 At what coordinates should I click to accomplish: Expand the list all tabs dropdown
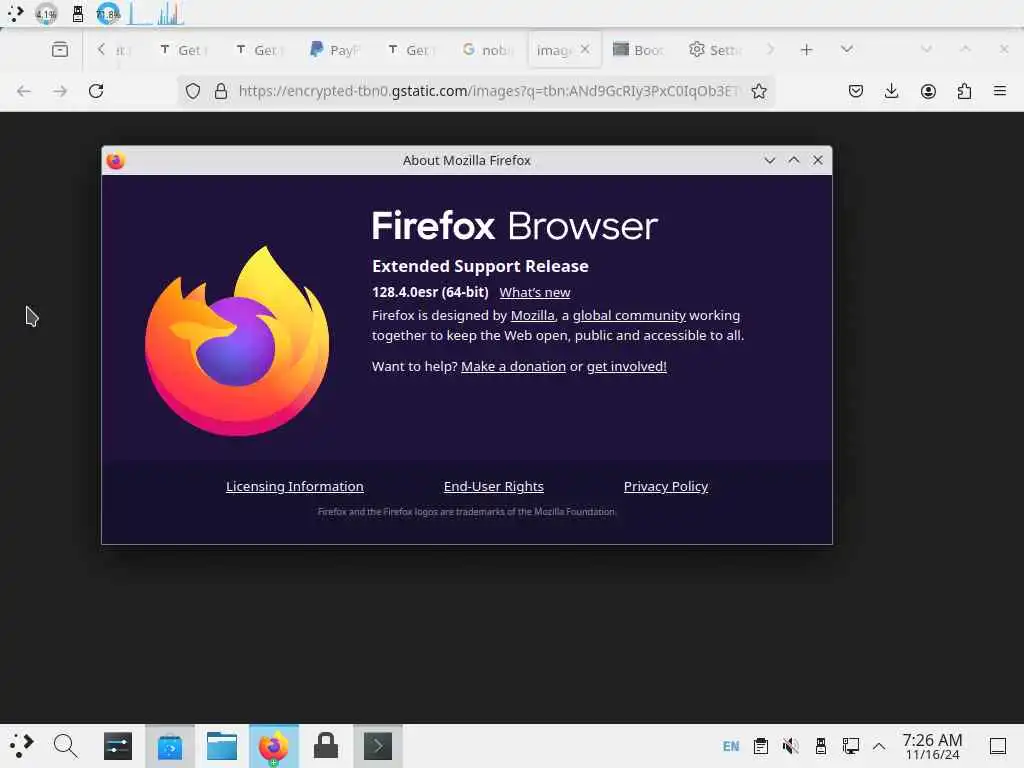[847, 50]
